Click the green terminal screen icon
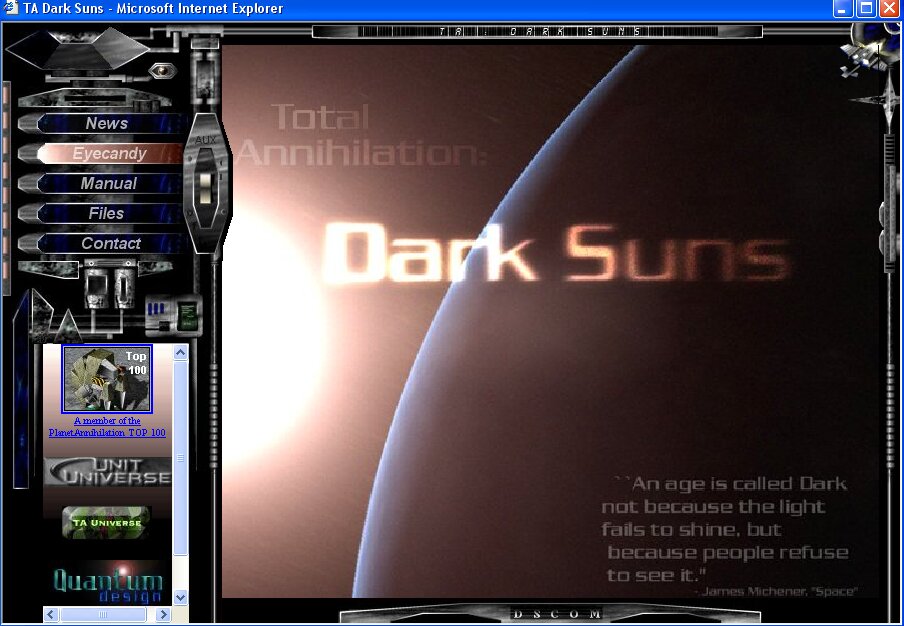 [187, 316]
